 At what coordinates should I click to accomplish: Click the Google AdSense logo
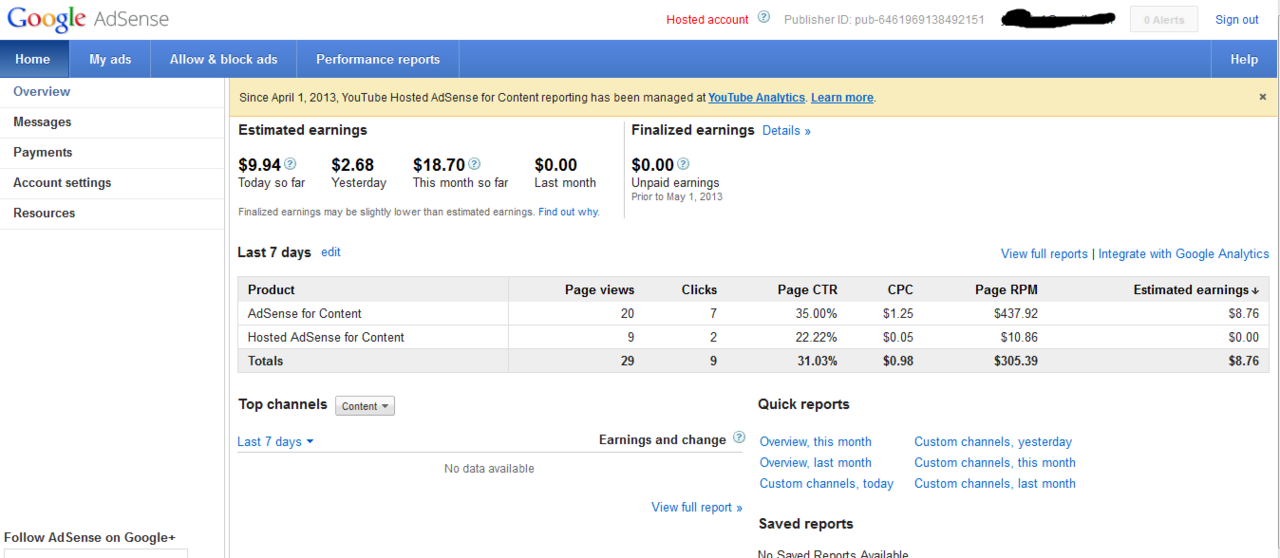click(x=88, y=19)
